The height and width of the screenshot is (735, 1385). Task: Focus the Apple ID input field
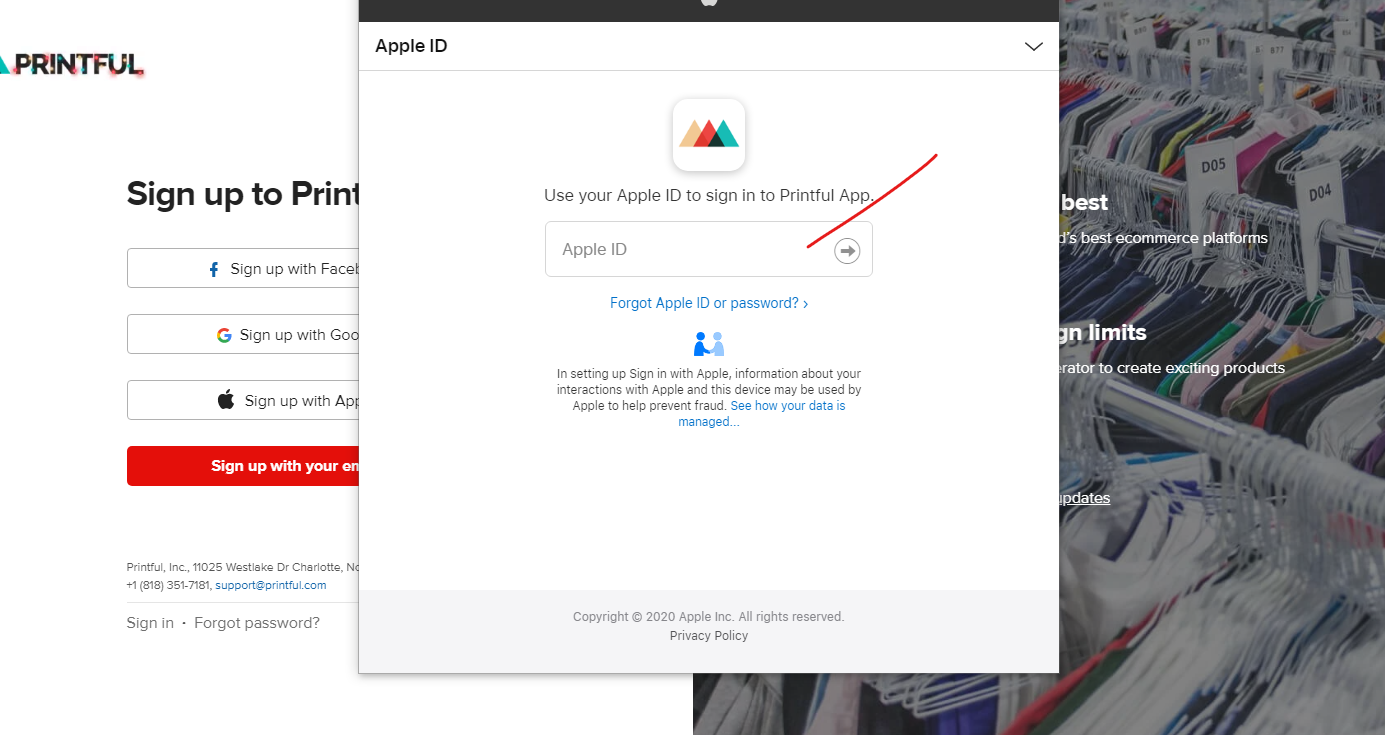pos(708,249)
